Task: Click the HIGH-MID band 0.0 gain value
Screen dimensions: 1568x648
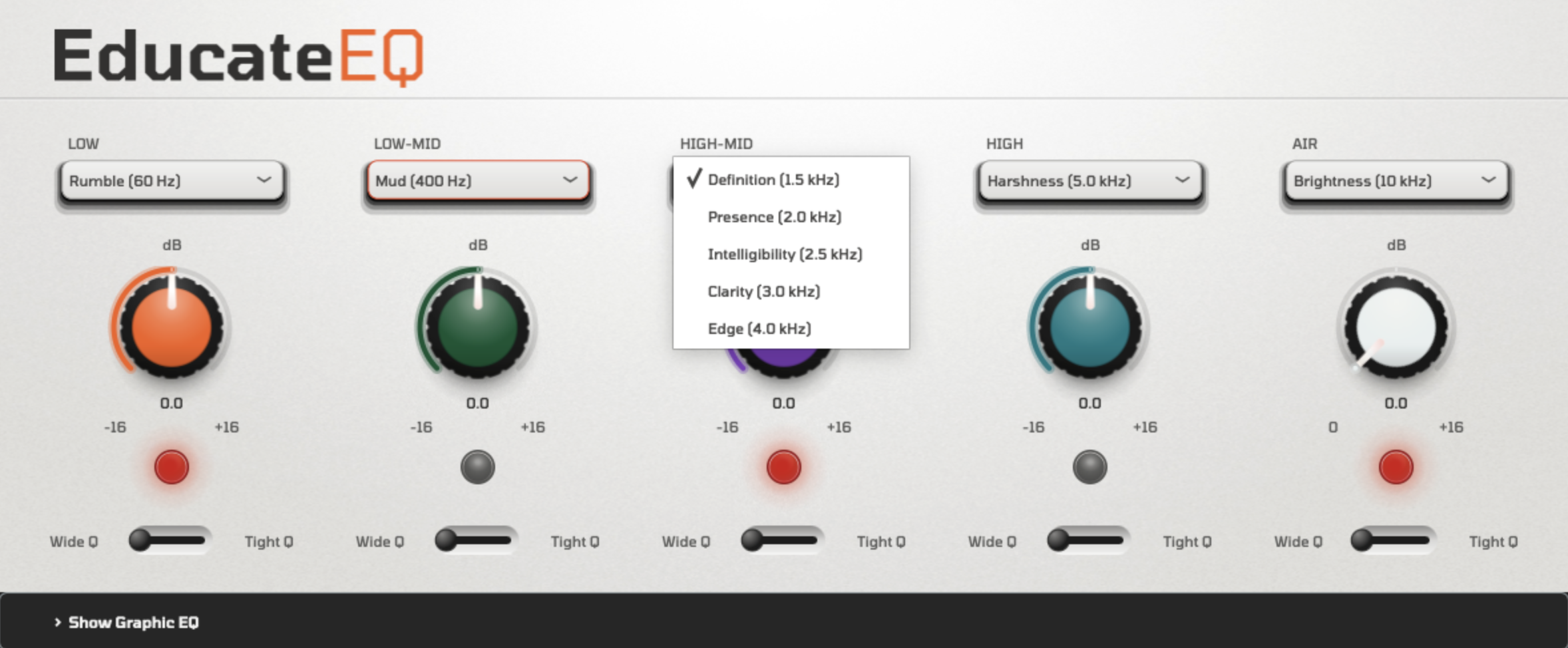Action: coord(783,403)
